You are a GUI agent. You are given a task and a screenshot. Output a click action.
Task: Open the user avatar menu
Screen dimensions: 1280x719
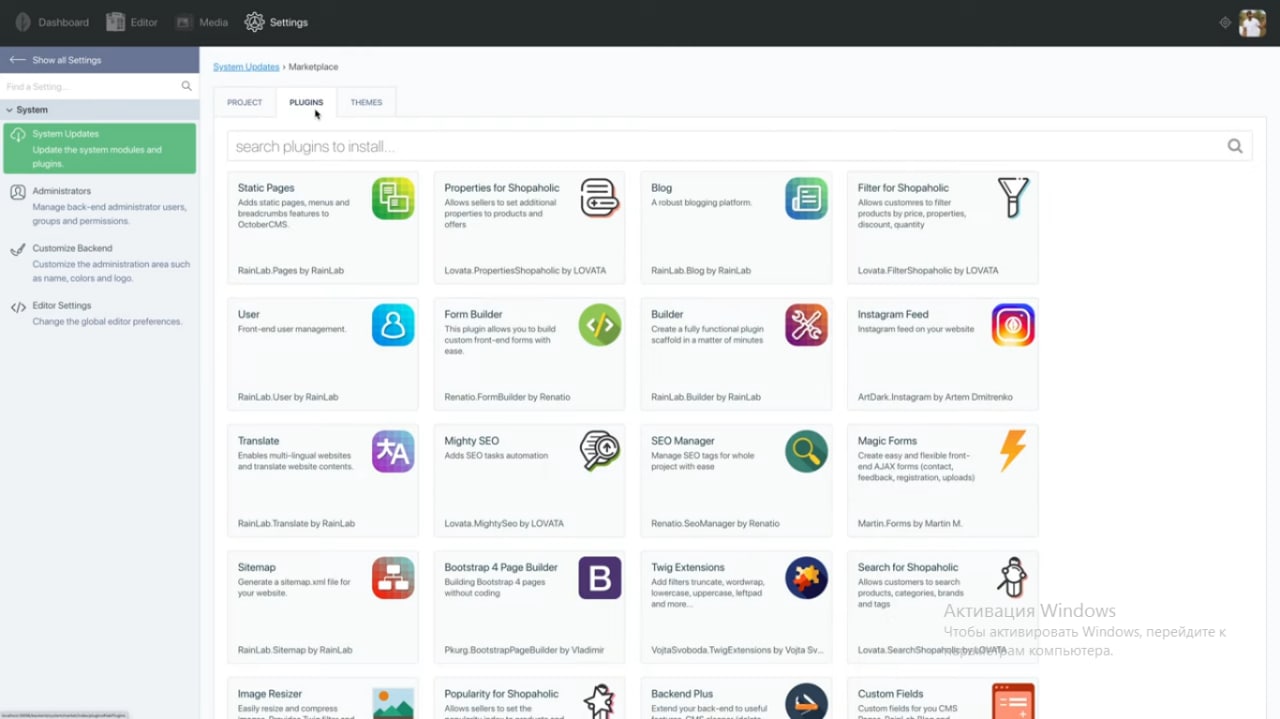[1252, 22]
